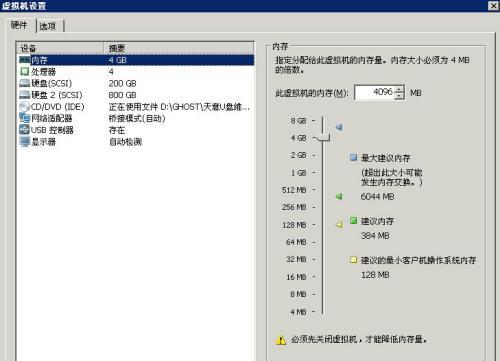Switch to the 硬件 (Hardware) tab
500x361 pixels.
pos(19,25)
